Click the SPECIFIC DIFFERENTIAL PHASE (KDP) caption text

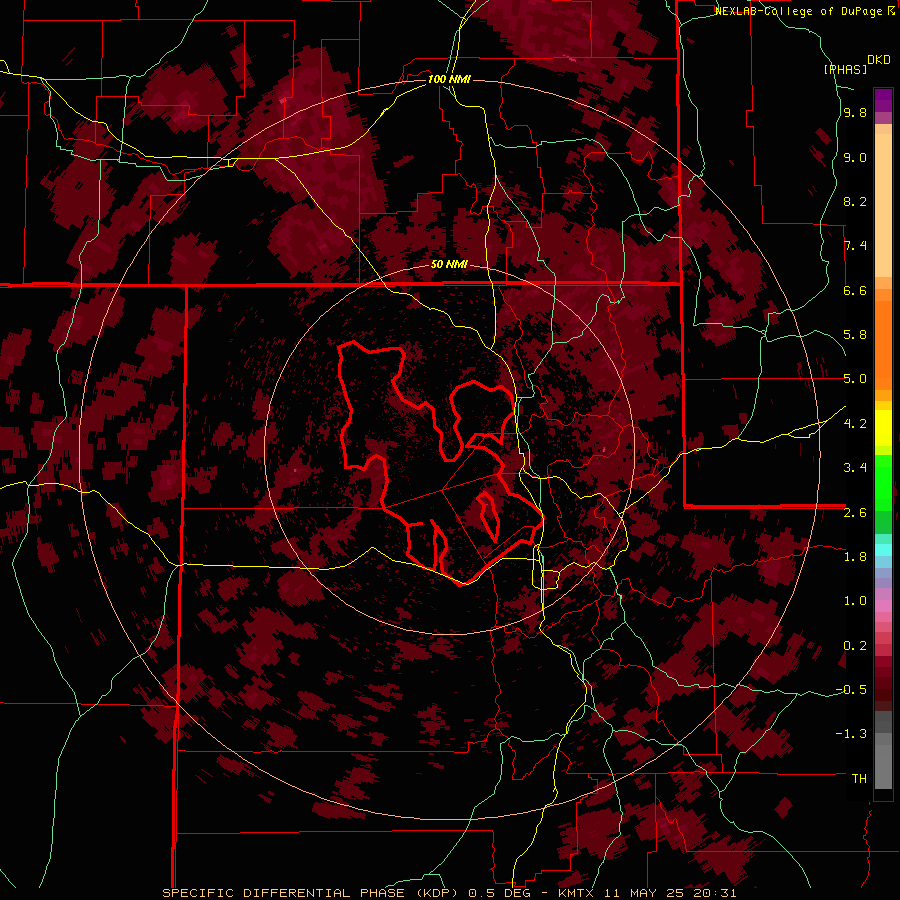[311, 893]
